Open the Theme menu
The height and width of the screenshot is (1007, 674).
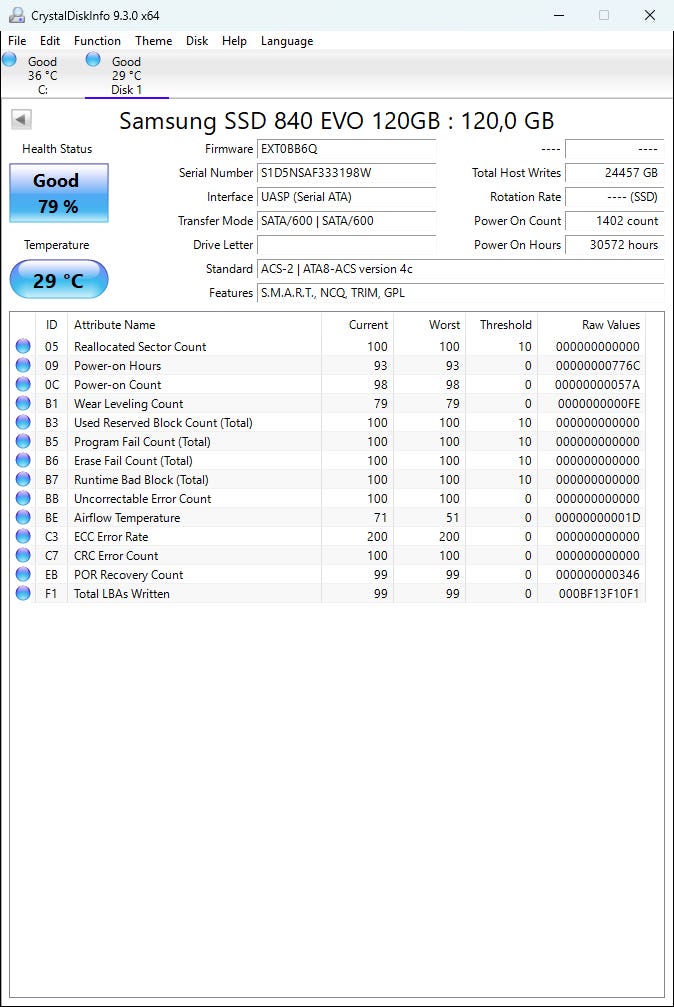tap(154, 40)
